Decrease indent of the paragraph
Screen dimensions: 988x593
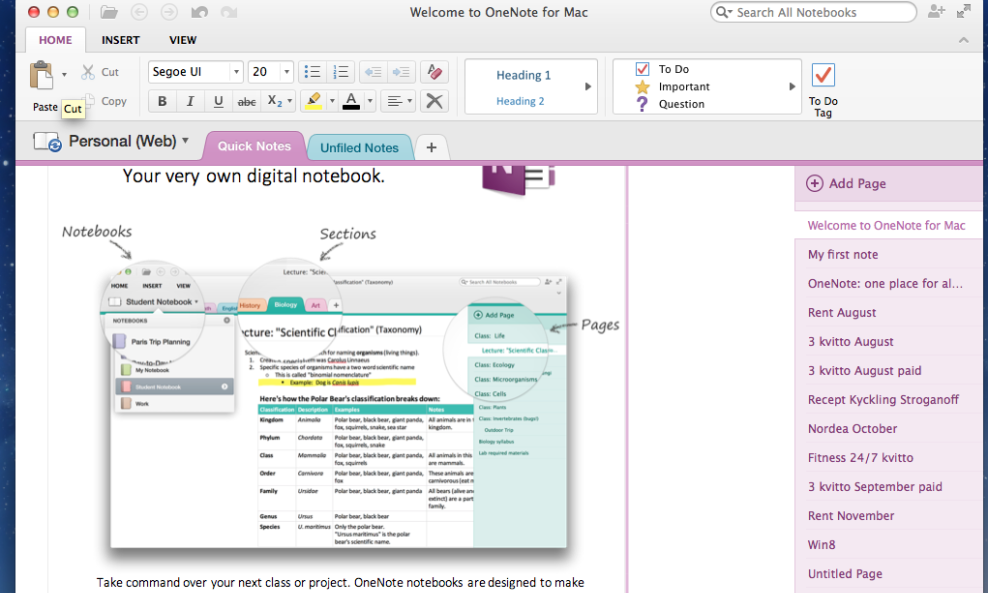coord(373,72)
